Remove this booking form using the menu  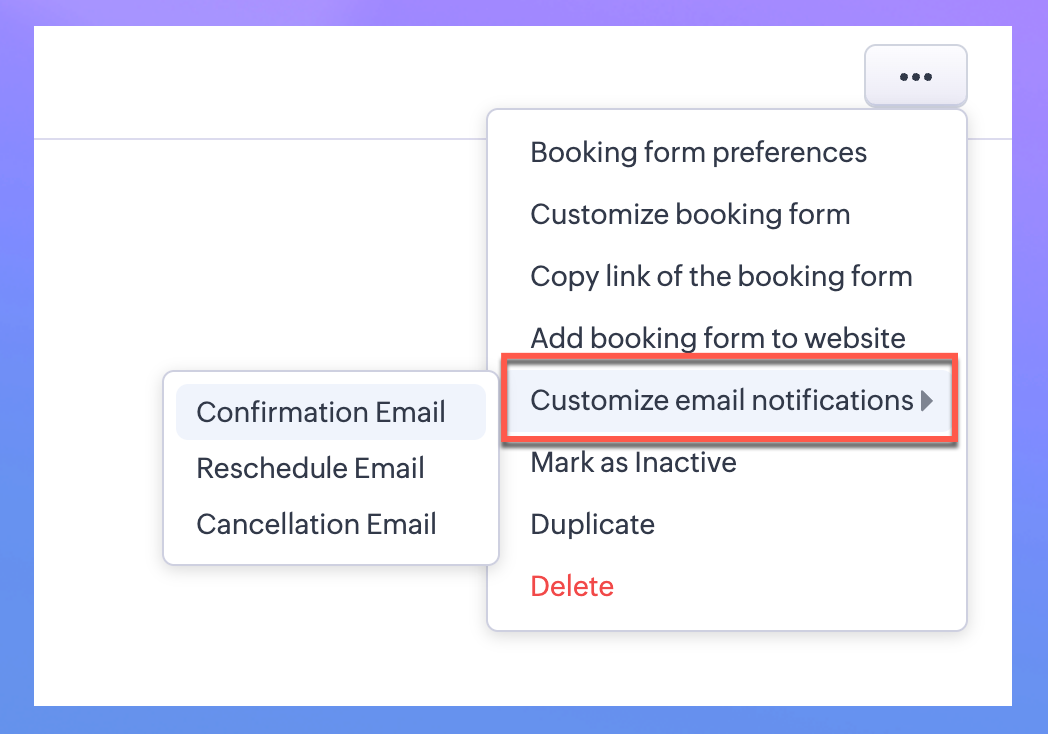point(572,587)
